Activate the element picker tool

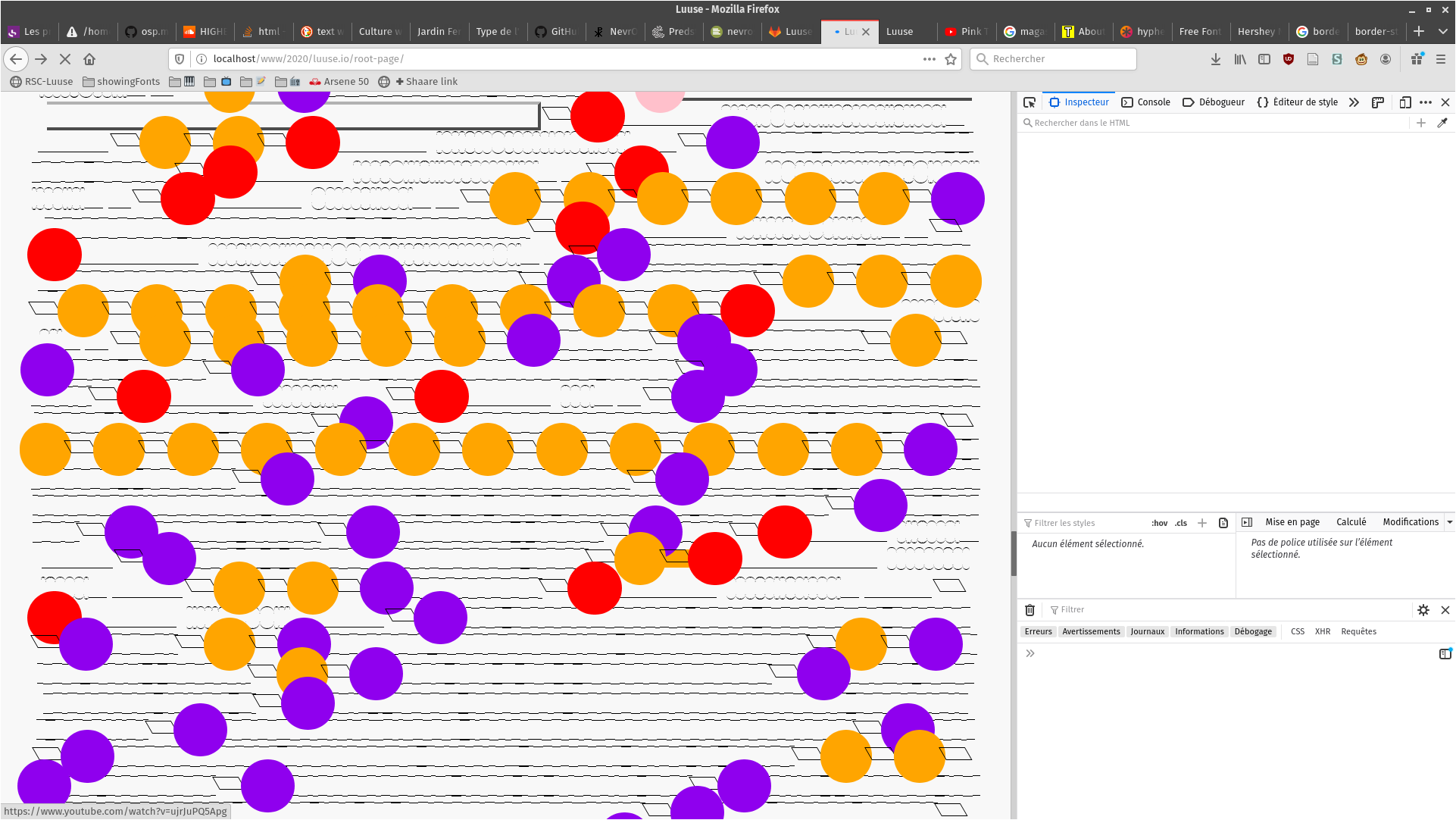pyautogui.click(x=1029, y=102)
